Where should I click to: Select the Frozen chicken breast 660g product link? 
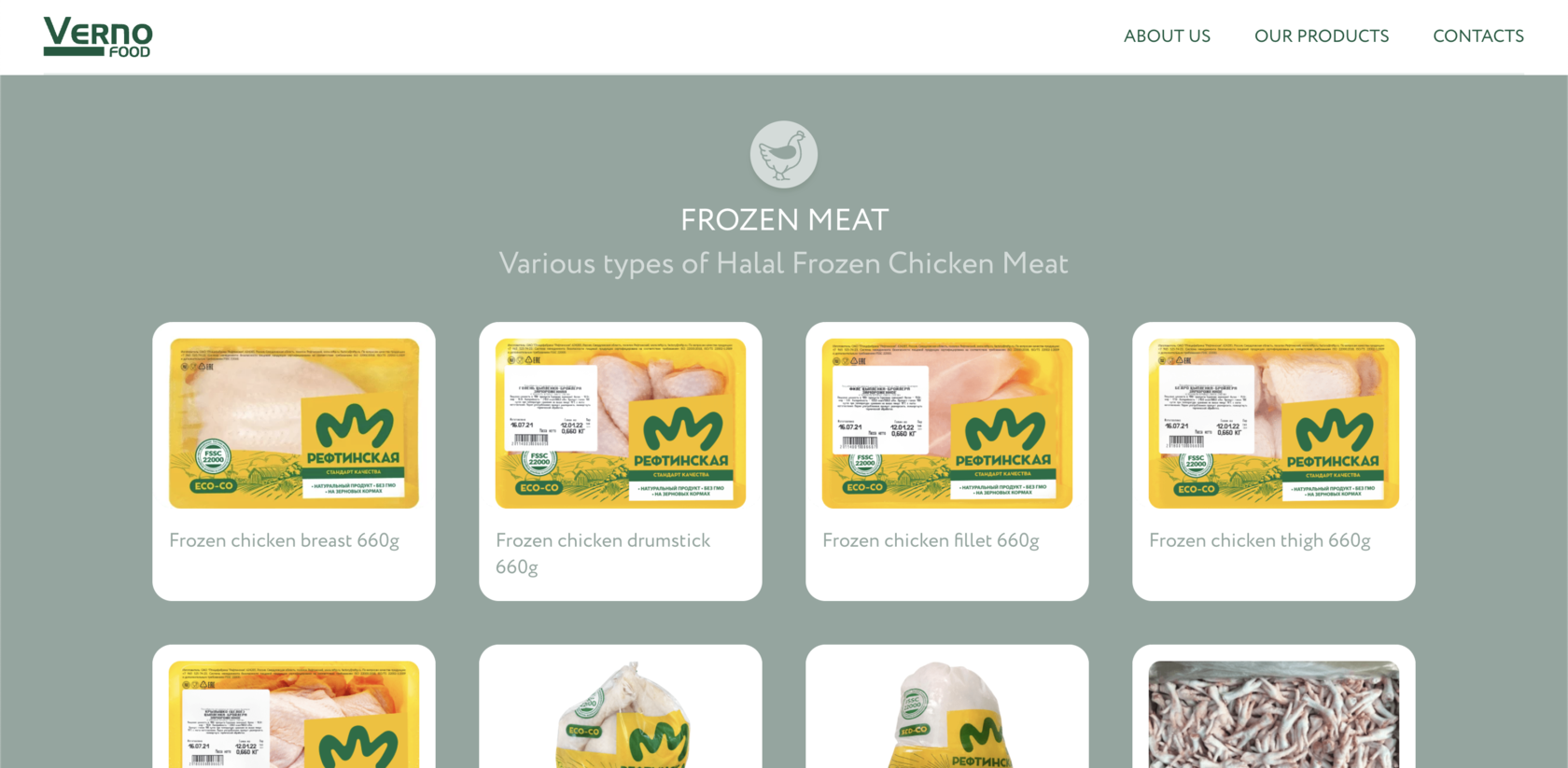click(284, 540)
